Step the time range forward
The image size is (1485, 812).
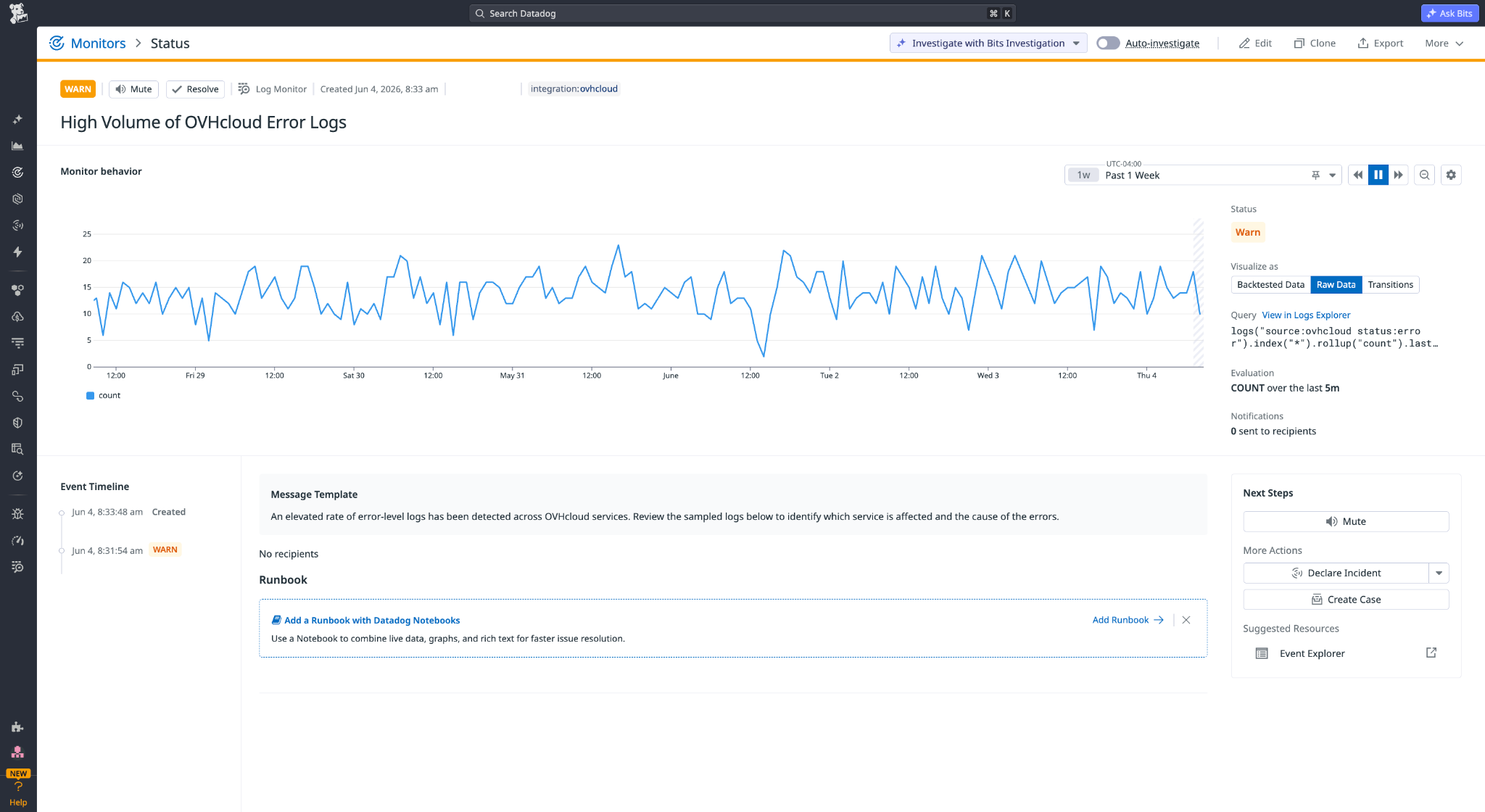click(1398, 175)
